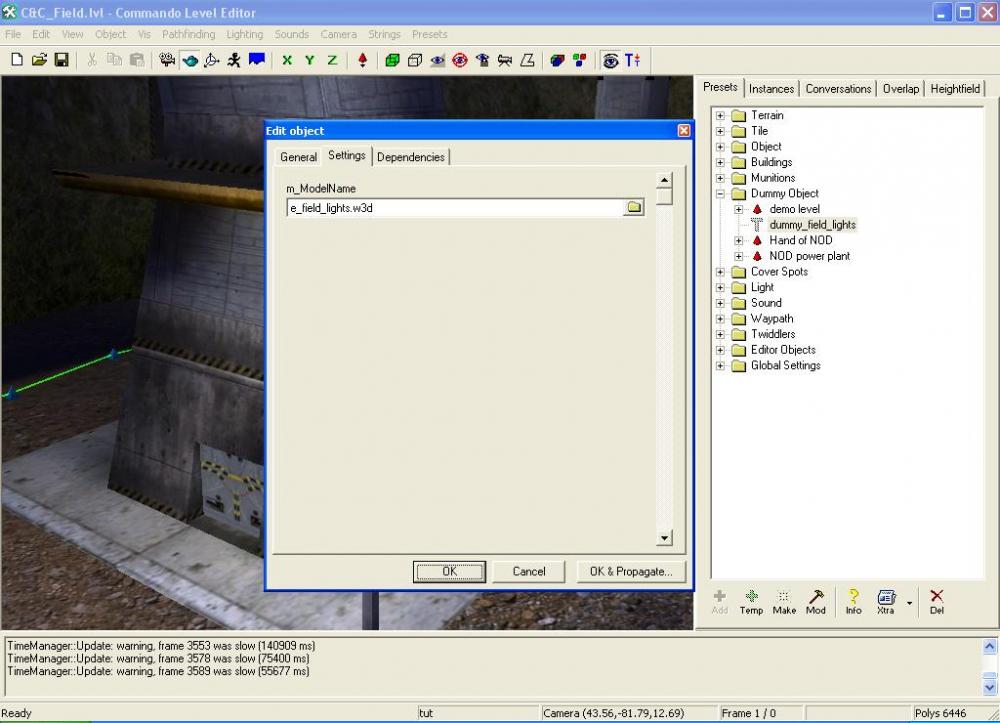Image resolution: width=1000 pixels, height=723 pixels.
Task: Collapse the Dummy Object folder
Action: tap(720, 194)
